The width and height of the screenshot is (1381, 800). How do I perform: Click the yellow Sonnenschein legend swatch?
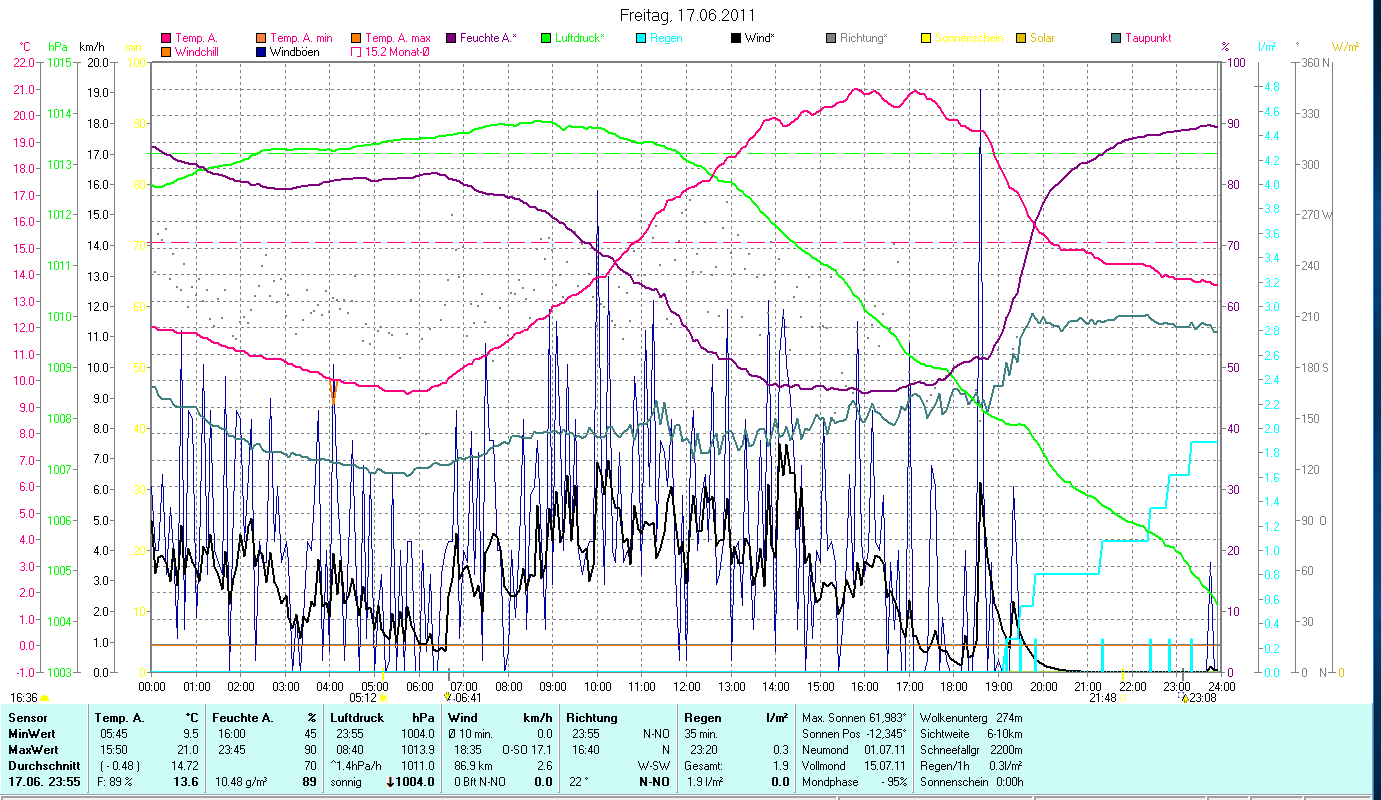pyautogui.click(x=926, y=38)
